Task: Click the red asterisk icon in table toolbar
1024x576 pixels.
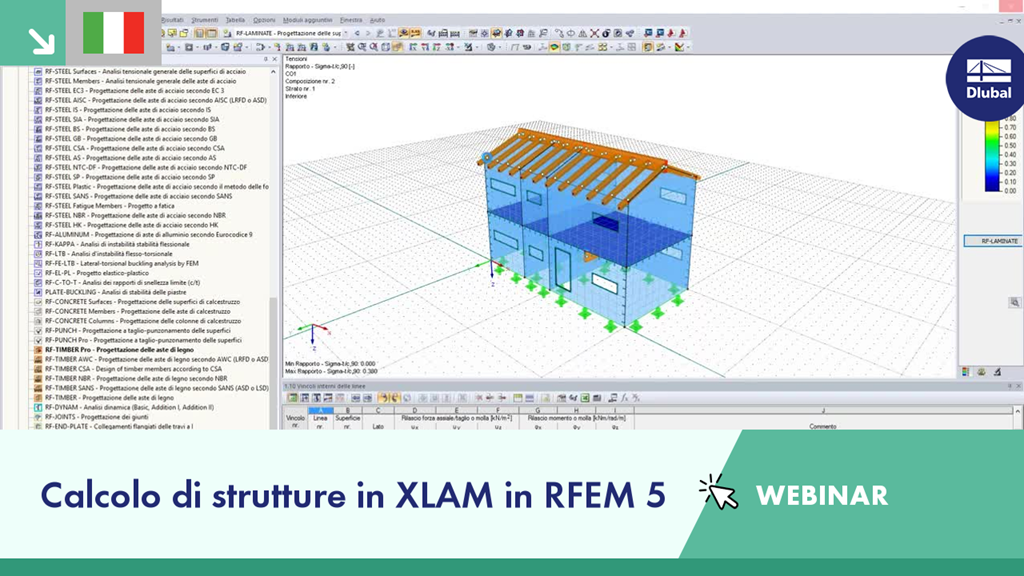Action: [479, 398]
